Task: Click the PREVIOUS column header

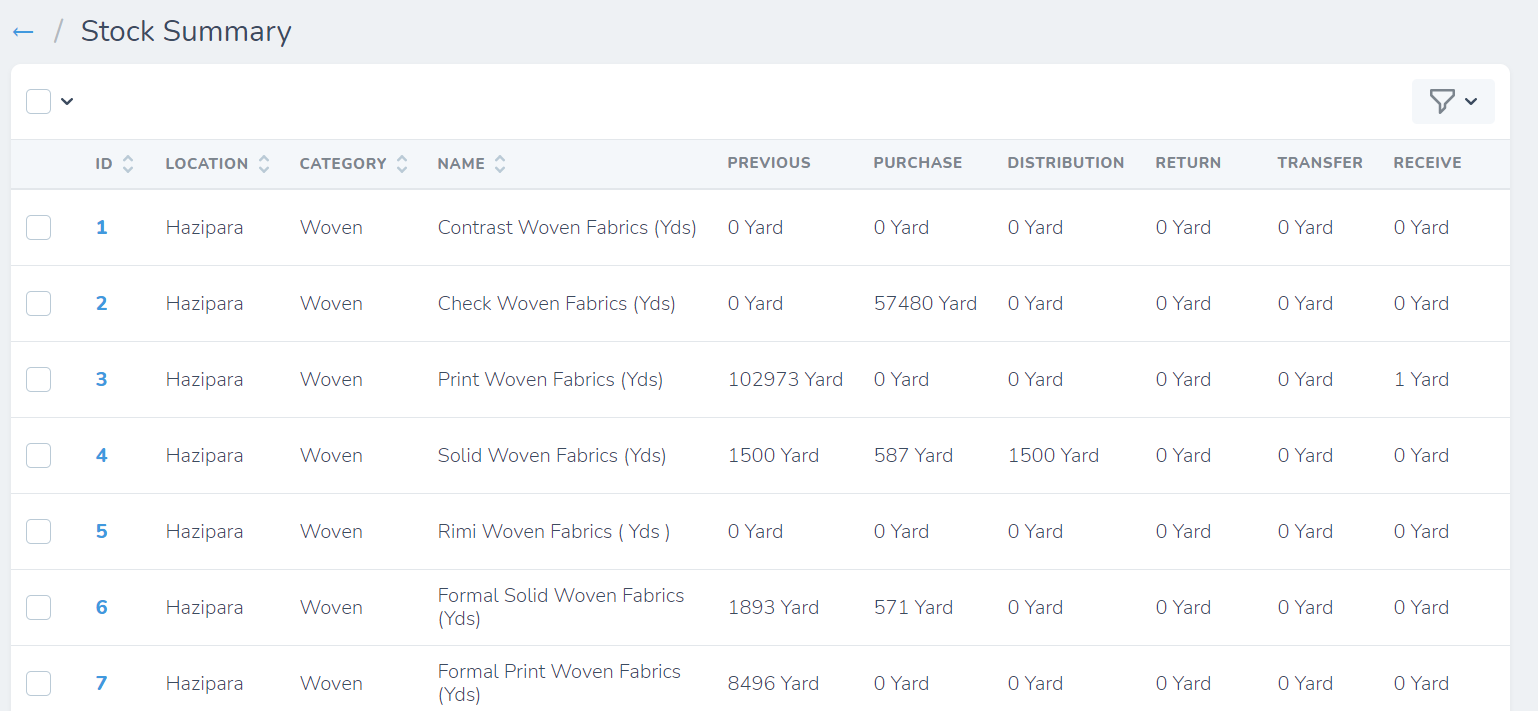Action: (769, 163)
